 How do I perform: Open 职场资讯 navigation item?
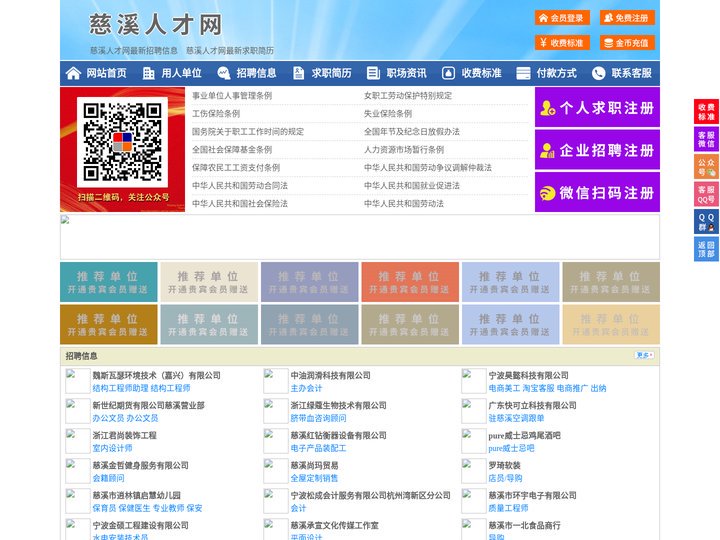pos(406,73)
